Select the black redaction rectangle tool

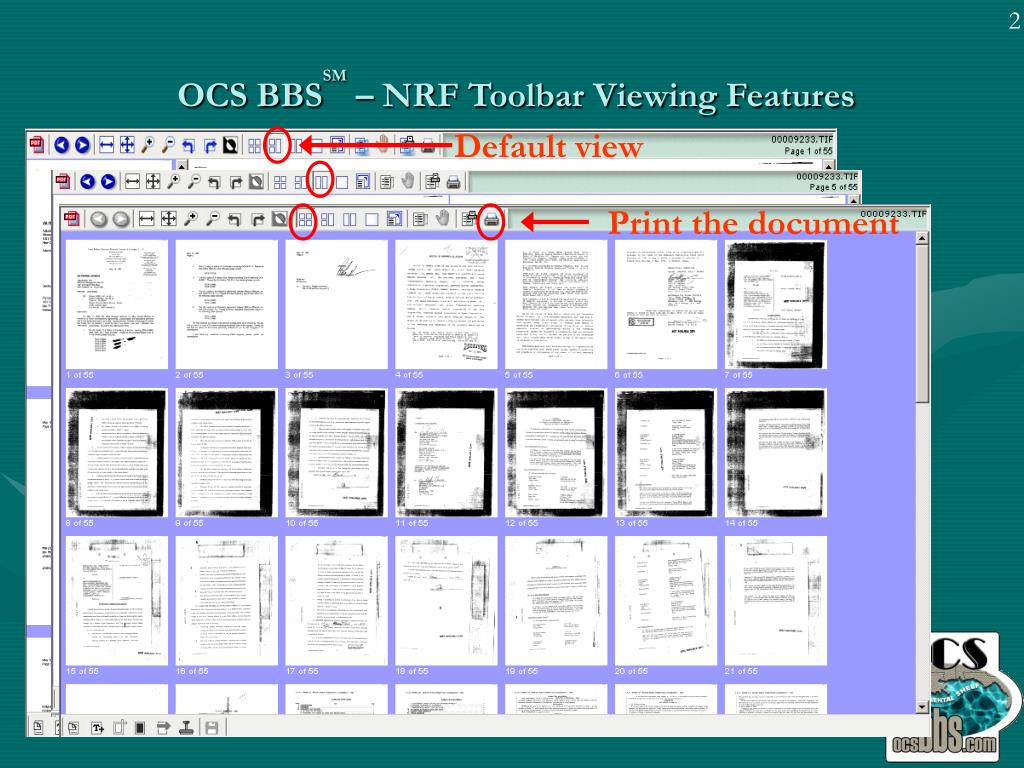click(x=140, y=727)
